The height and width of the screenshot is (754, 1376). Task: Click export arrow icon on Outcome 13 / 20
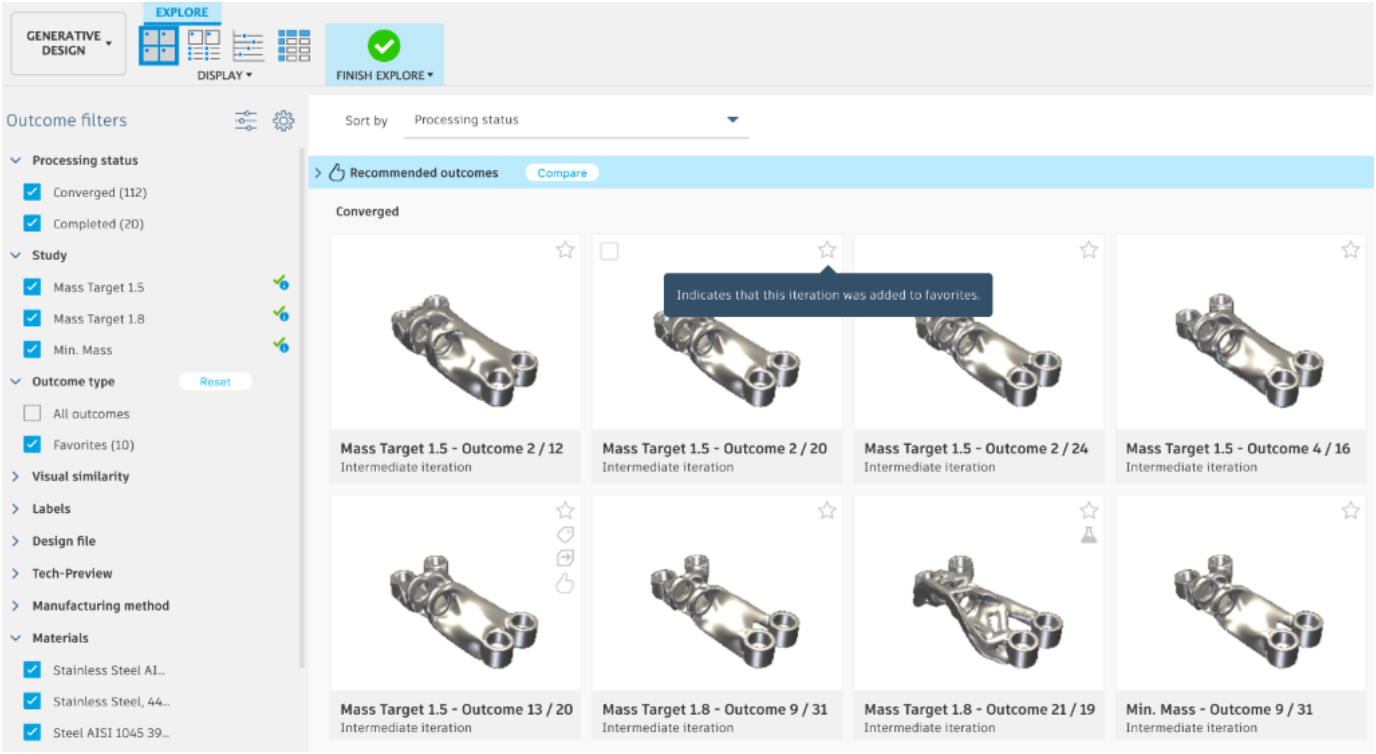[565, 558]
